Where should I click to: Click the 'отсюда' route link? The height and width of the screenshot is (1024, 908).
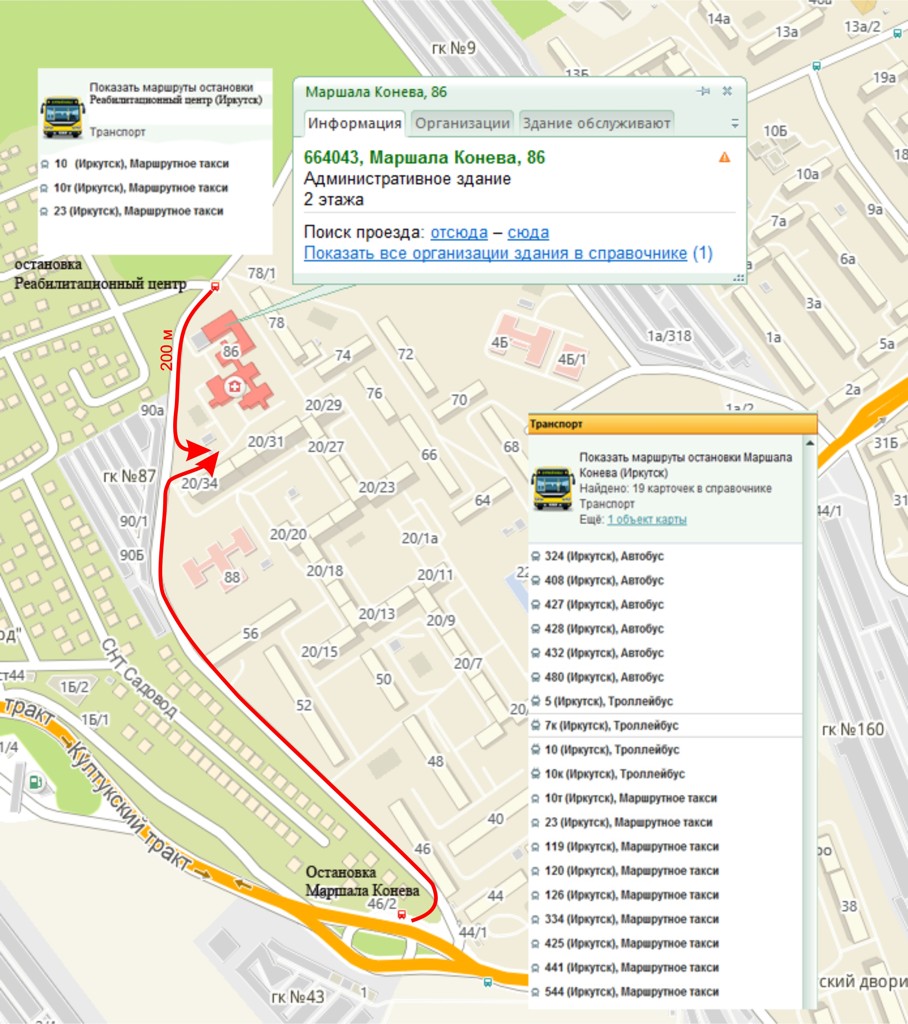pyautogui.click(x=459, y=232)
